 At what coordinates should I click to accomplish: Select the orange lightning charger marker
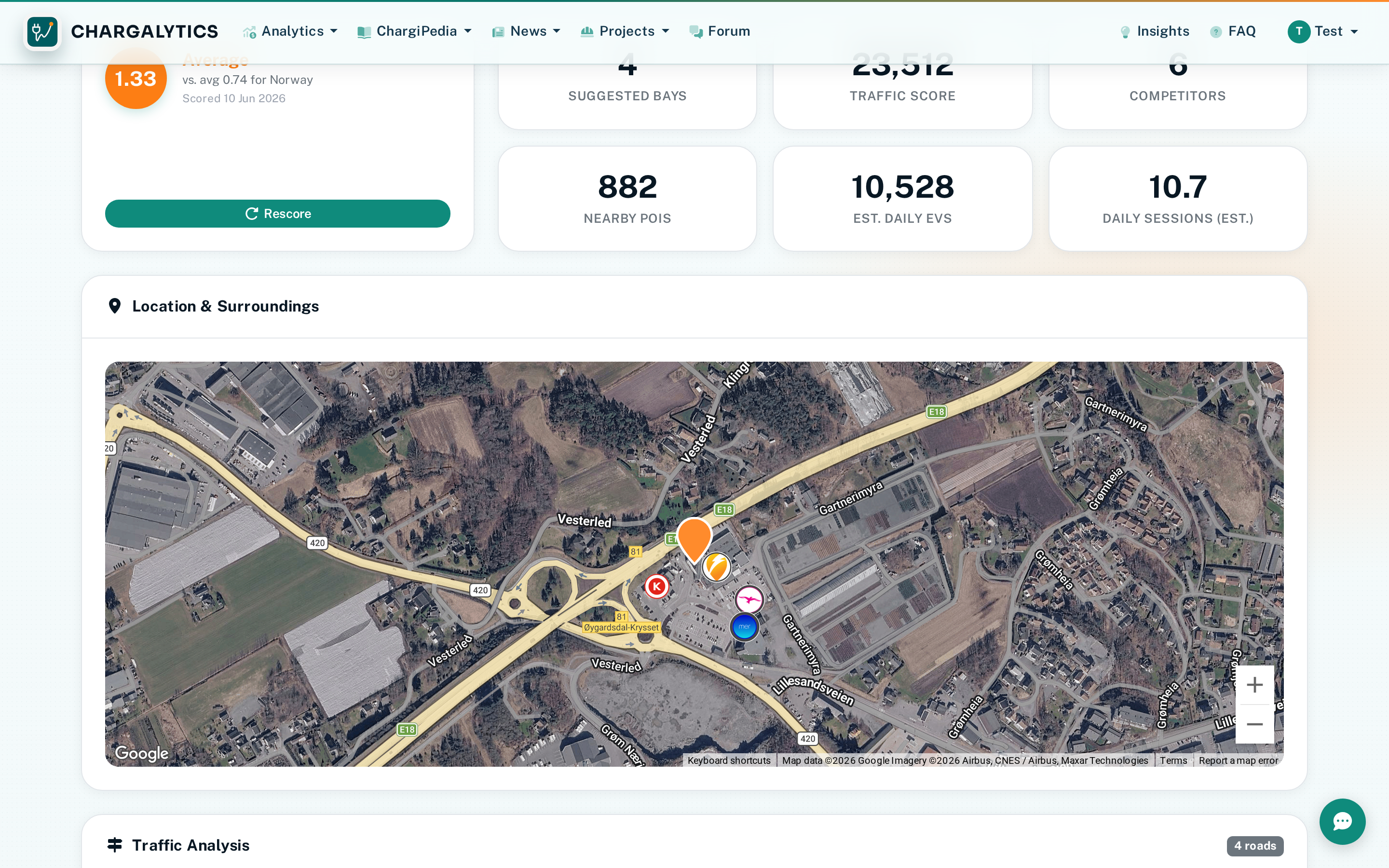point(716,567)
